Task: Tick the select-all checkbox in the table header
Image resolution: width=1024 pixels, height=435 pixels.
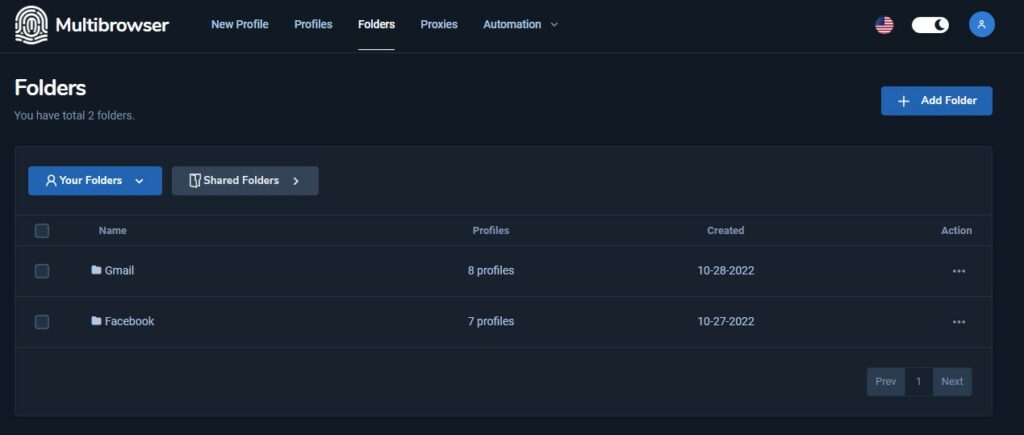Action: 42,231
